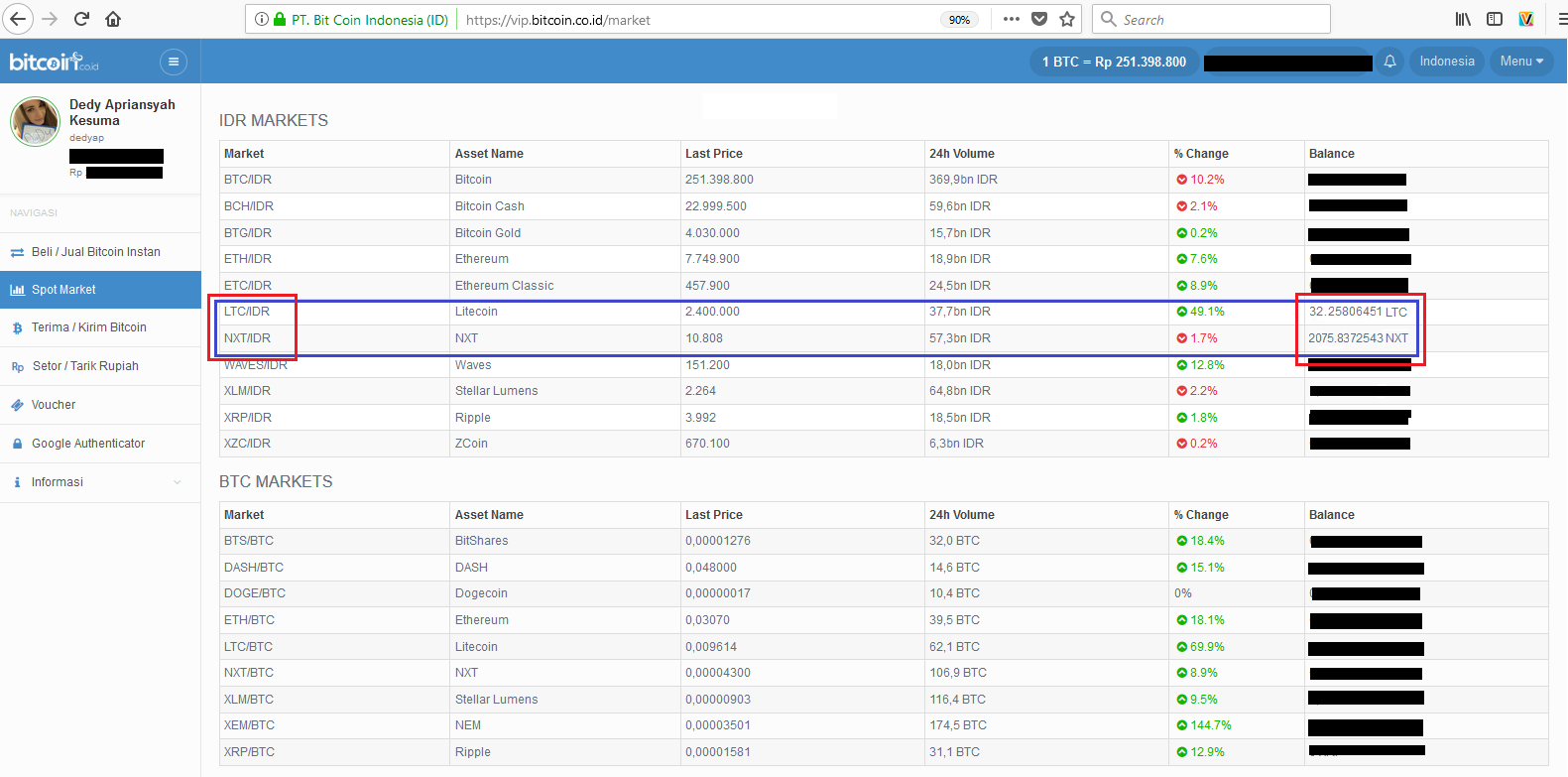Viewport: 1568px width, 777px height.
Task: Click the bitcoin.co.id logo
Action: coord(54,62)
